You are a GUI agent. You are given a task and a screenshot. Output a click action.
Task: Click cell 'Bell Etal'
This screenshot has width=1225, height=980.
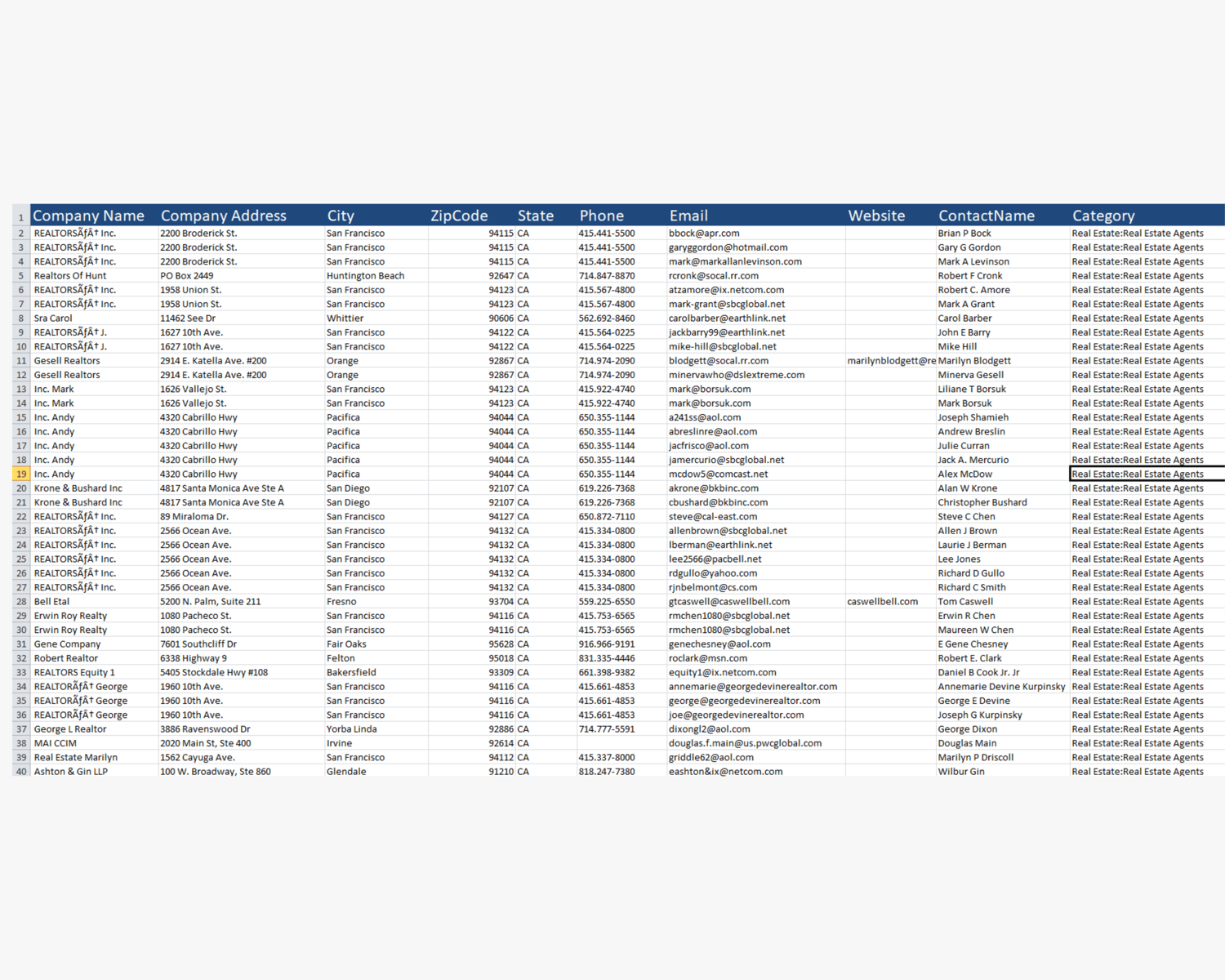[x=94, y=601]
